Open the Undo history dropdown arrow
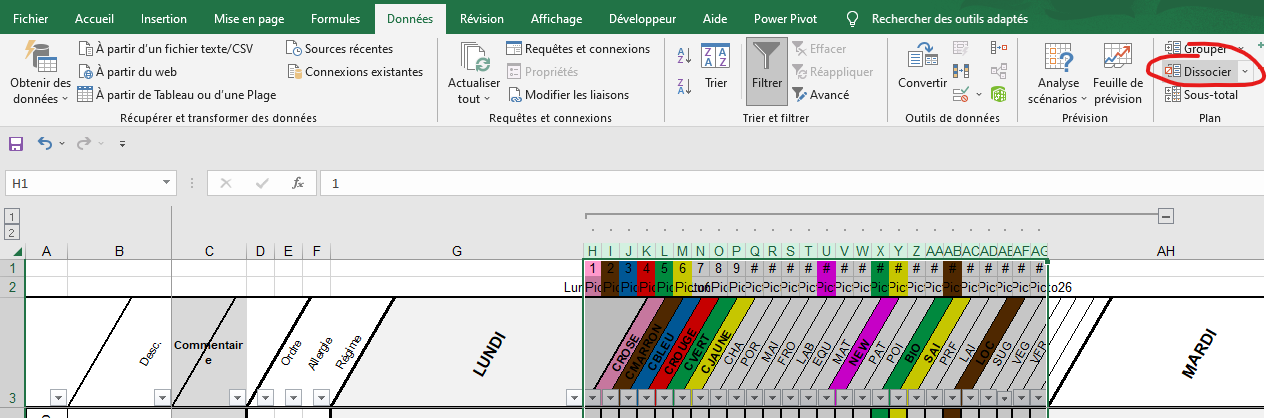The image size is (1268, 418). click(61, 144)
